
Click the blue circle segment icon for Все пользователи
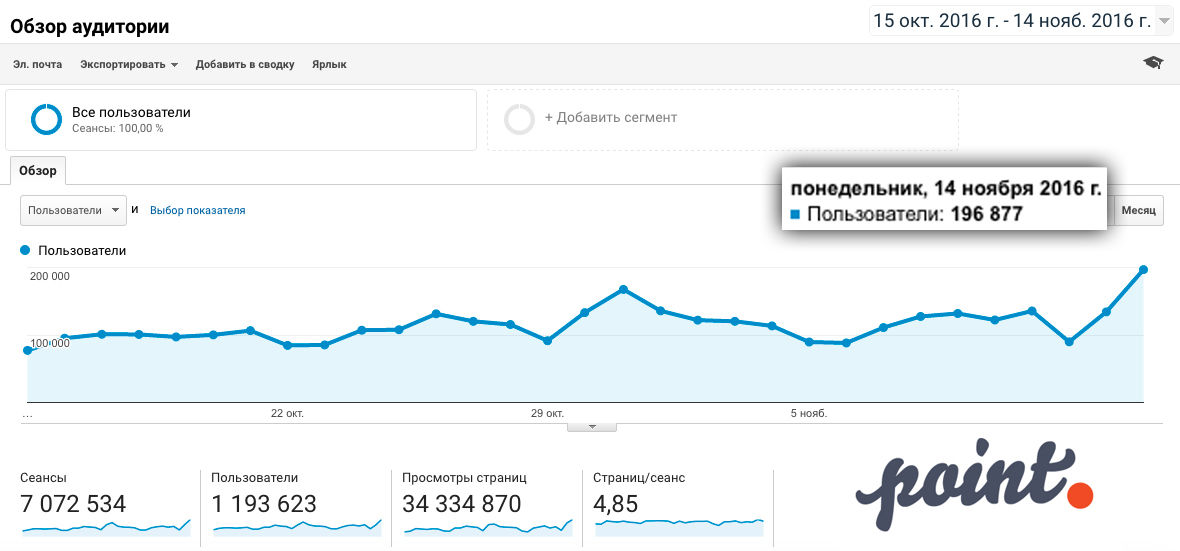(x=46, y=120)
